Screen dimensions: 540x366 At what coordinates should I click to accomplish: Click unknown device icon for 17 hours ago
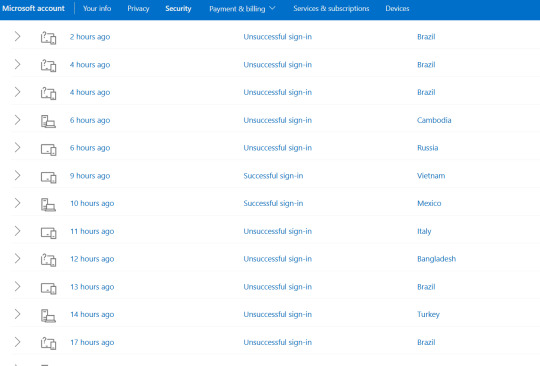click(x=49, y=343)
